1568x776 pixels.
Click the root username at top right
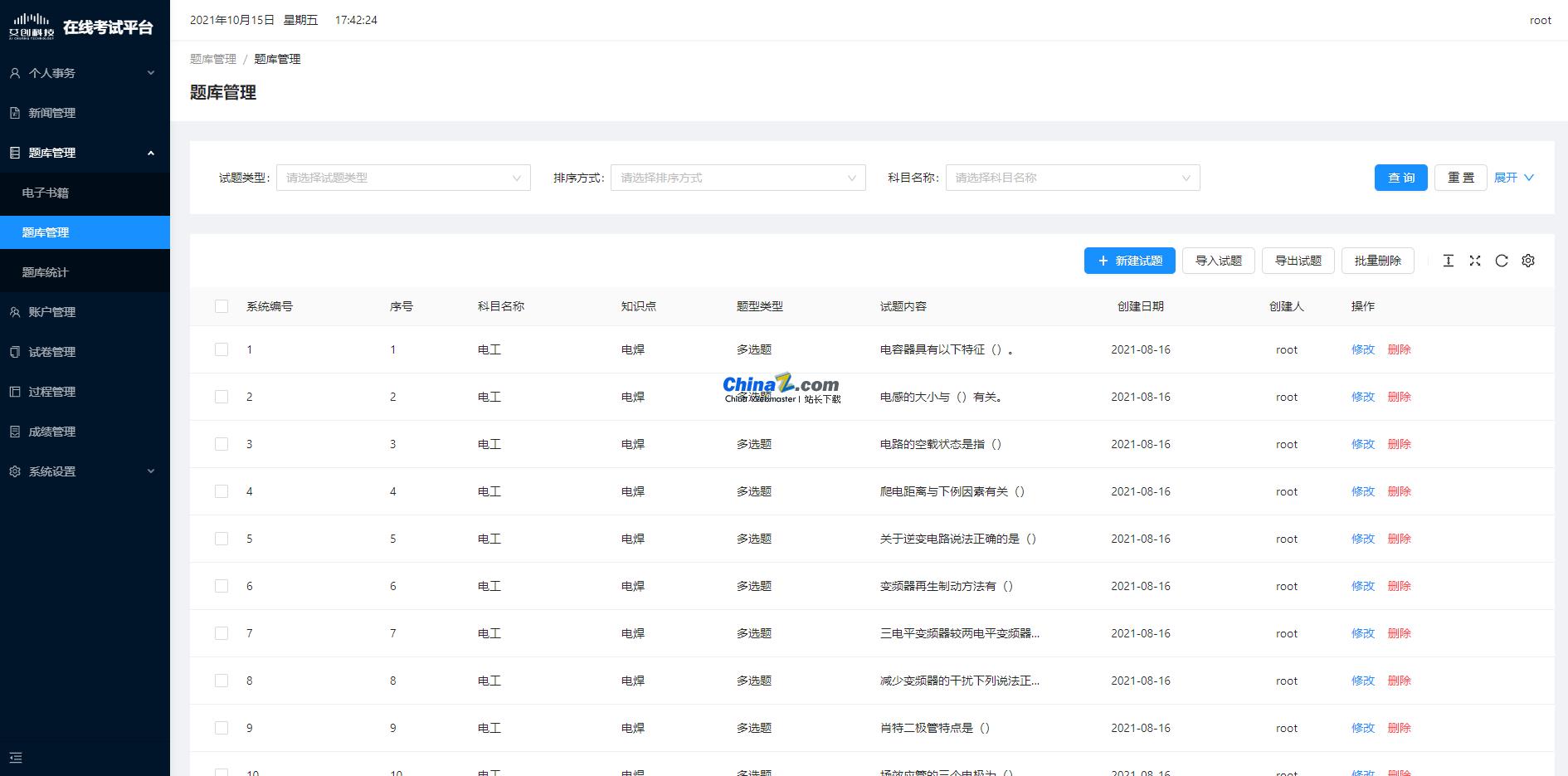pyautogui.click(x=1541, y=20)
